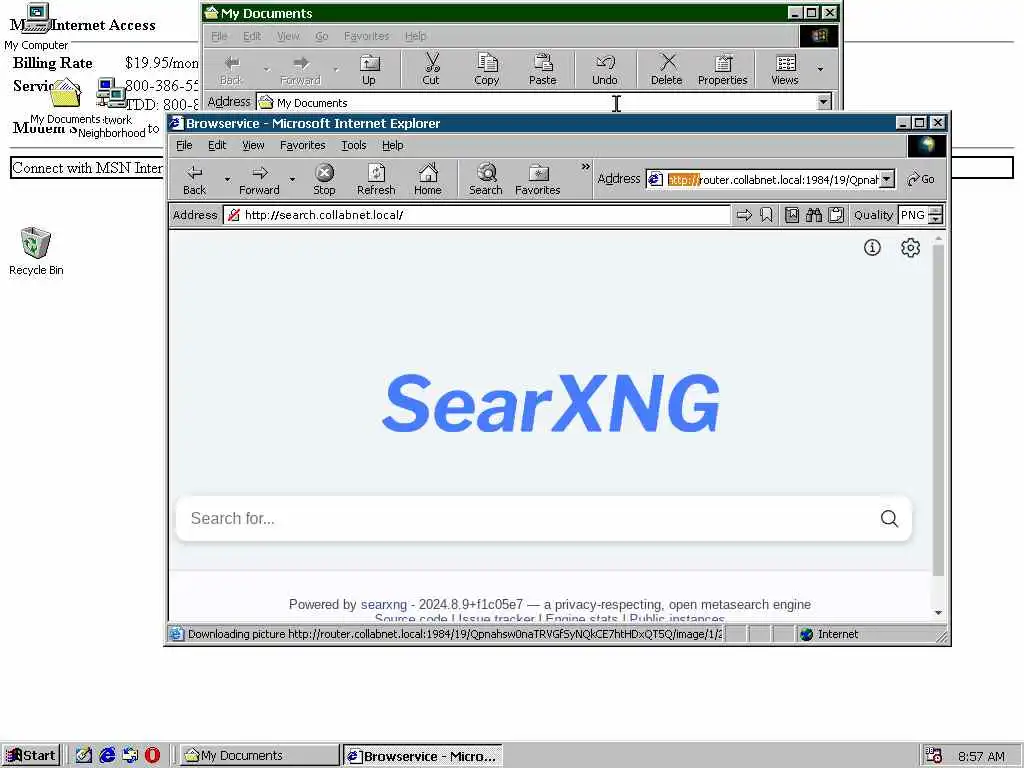Viewport: 1024px width, 768px height.
Task: Click the searxng link in footer
Action: pos(383,605)
